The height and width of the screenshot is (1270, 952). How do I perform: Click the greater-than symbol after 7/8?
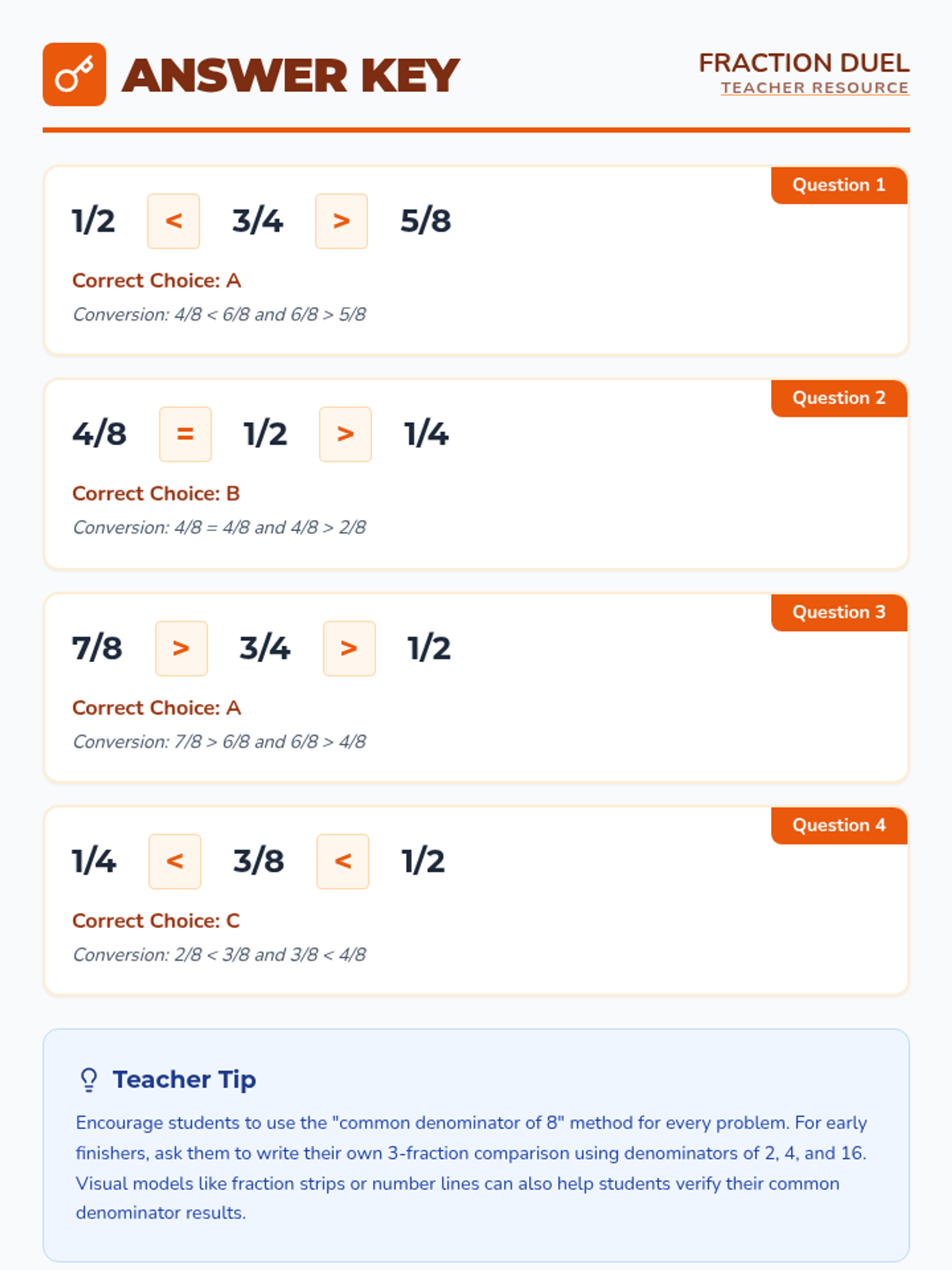click(181, 648)
